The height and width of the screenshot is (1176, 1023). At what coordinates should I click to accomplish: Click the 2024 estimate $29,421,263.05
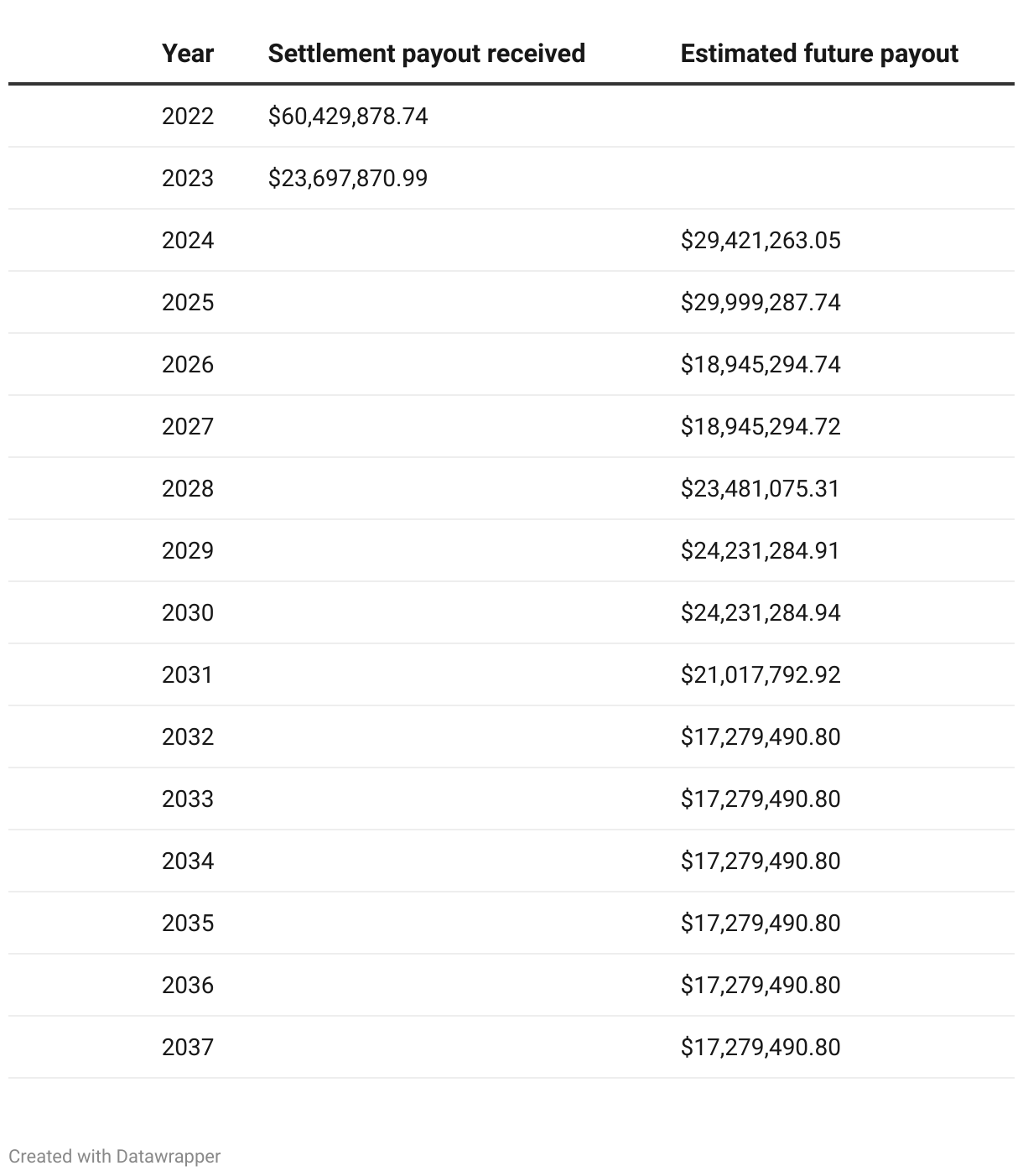[x=760, y=240]
